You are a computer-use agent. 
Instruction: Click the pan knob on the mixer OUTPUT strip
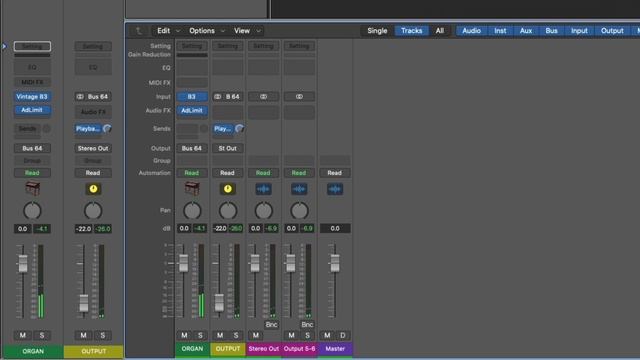[x=228, y=211]
